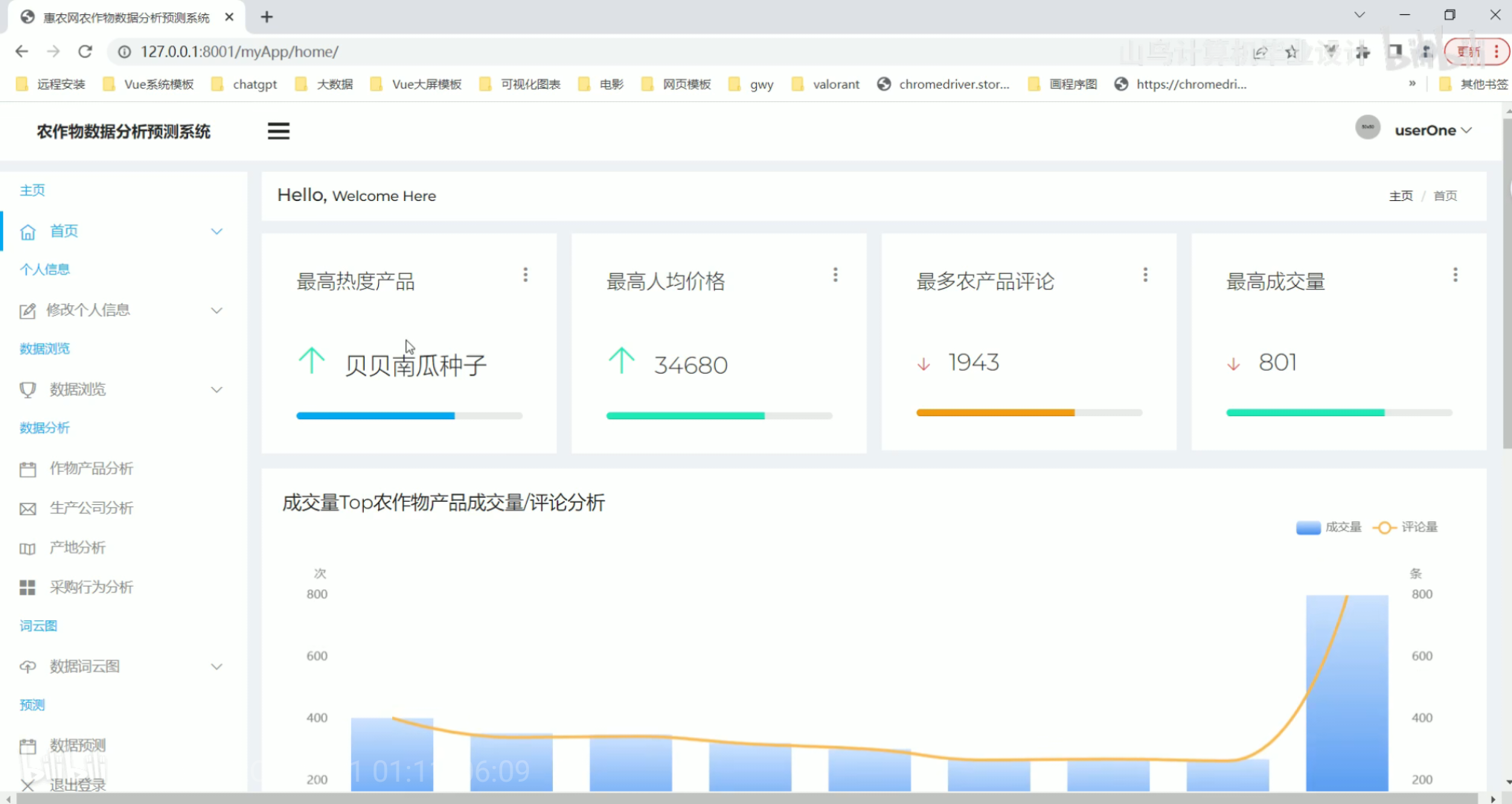Click the cloud icon beside 数据词云图
The width and height of the screenshot is (1512, 804).
pos(28,667)
